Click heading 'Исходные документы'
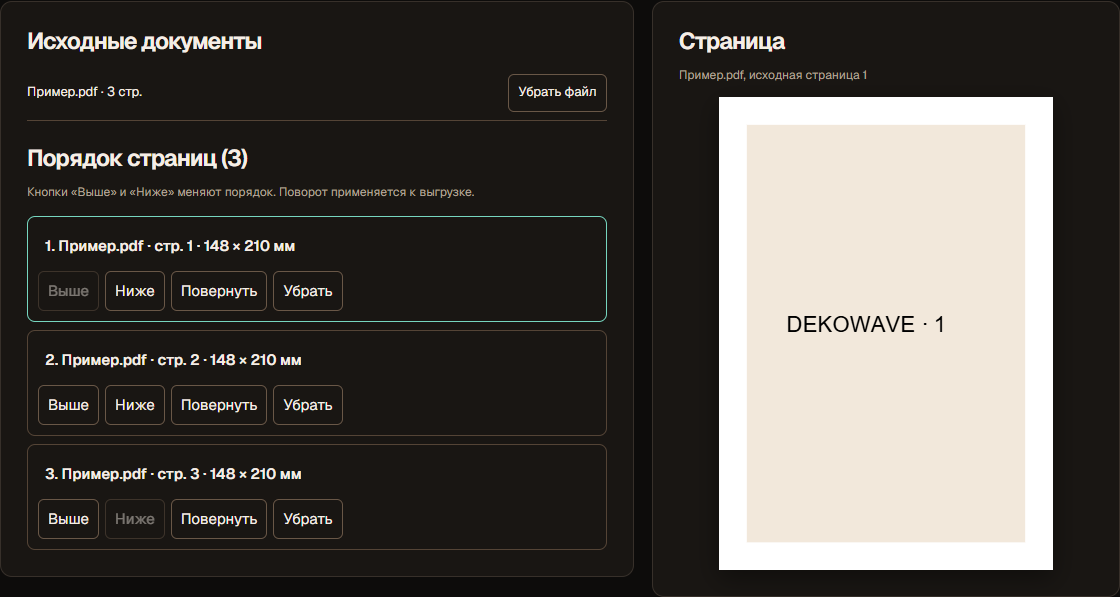This screenshot has width=1120, height=597. tap(144, 41)
